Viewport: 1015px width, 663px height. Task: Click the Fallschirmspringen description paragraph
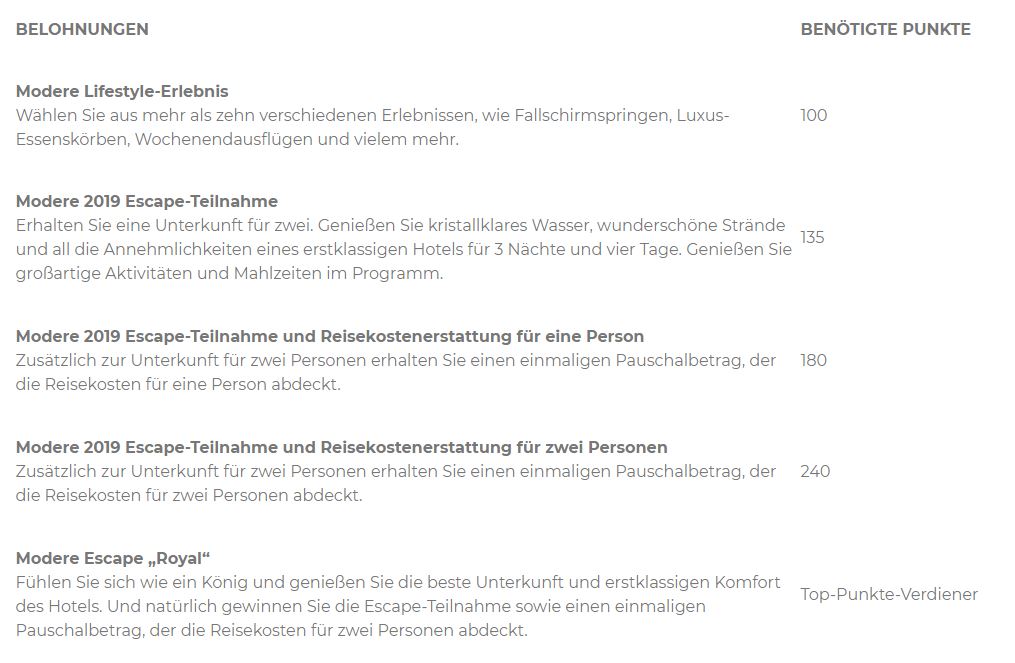click(x=373, y=128)
